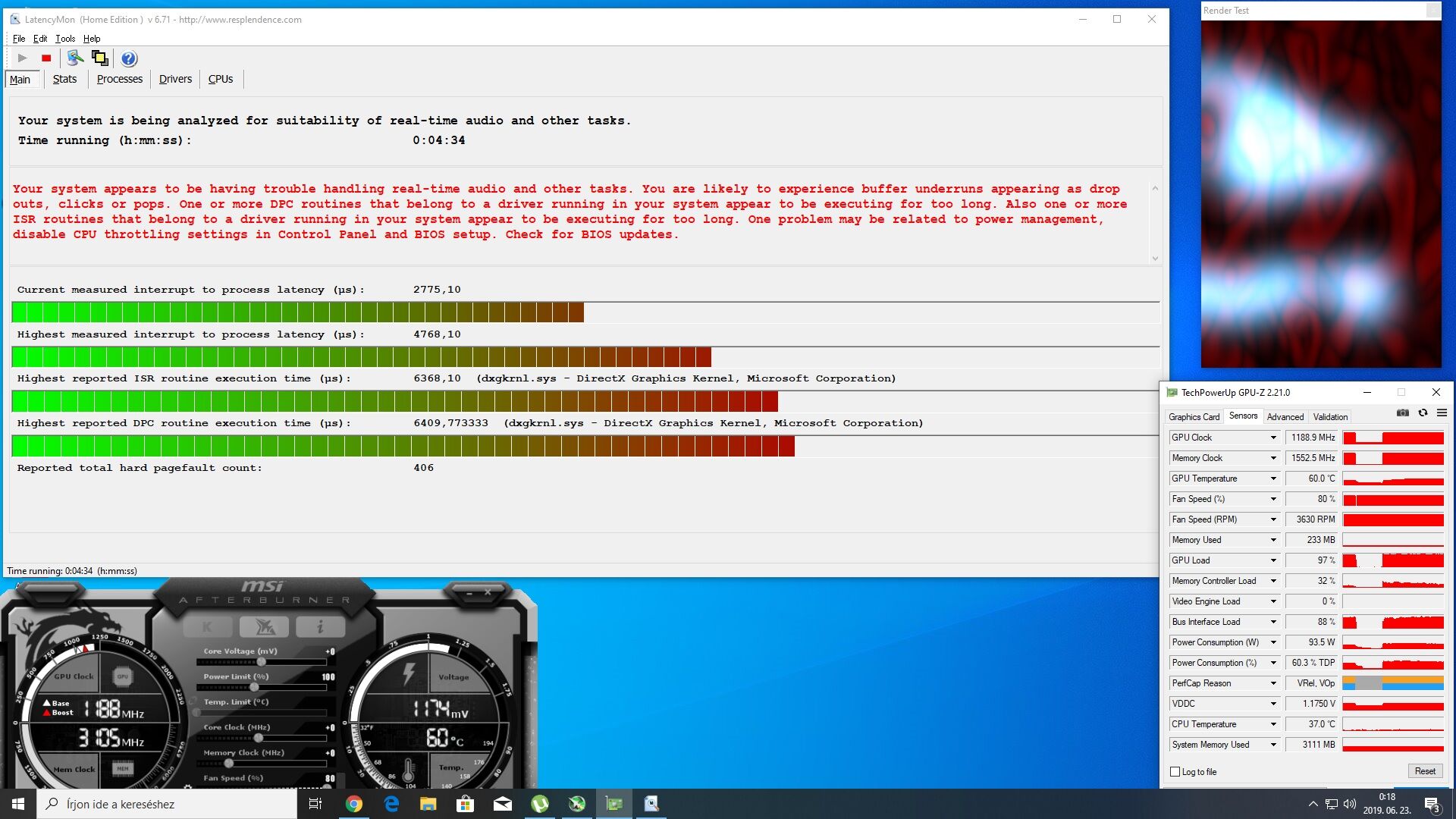The height and width of the screenshot is (819, 1456).
Task: Click the Core Voltage slider in Afterburner
Action: click(x=261, y=662)
